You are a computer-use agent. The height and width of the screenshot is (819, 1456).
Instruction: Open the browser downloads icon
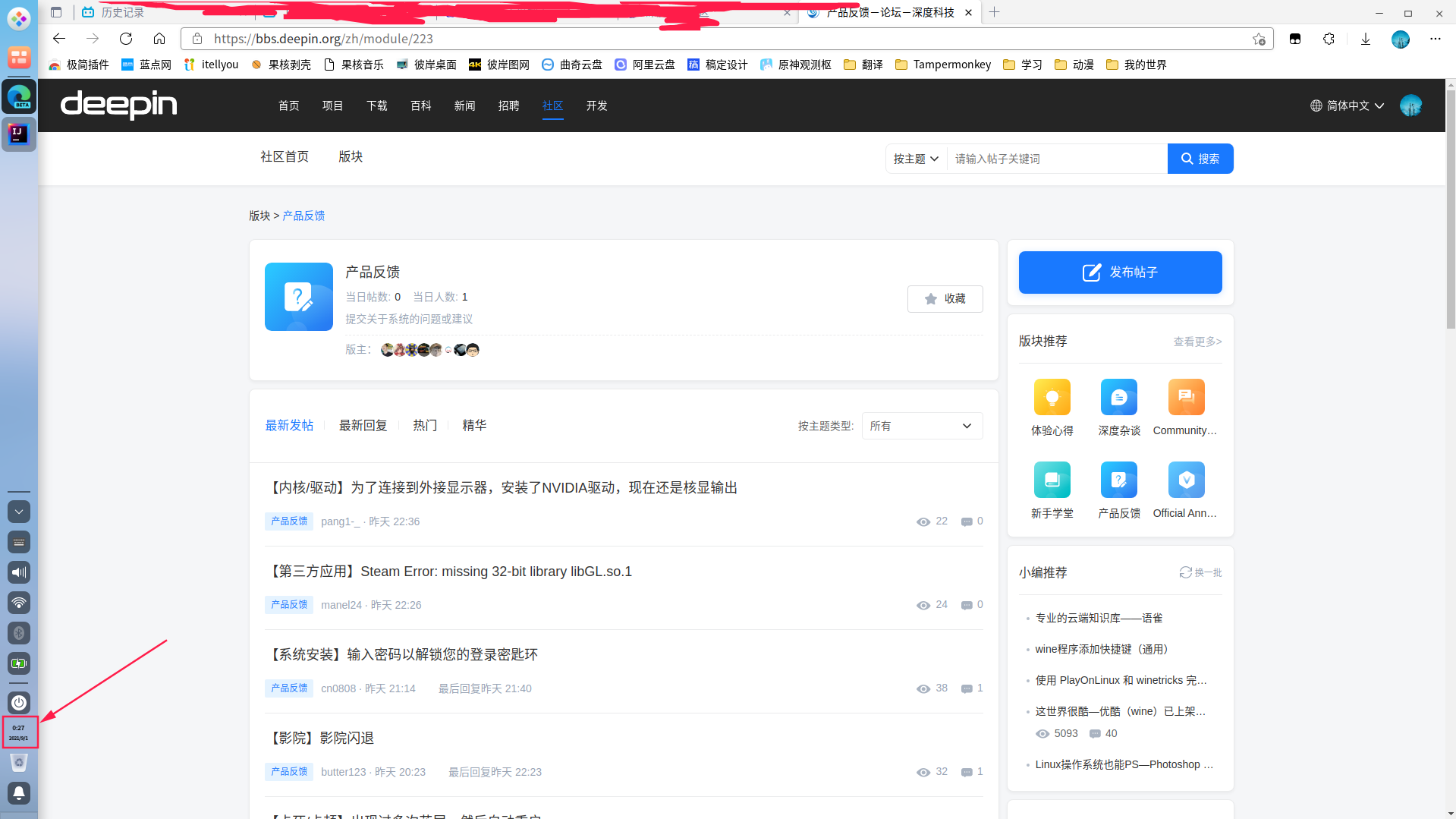[1366, 39]
